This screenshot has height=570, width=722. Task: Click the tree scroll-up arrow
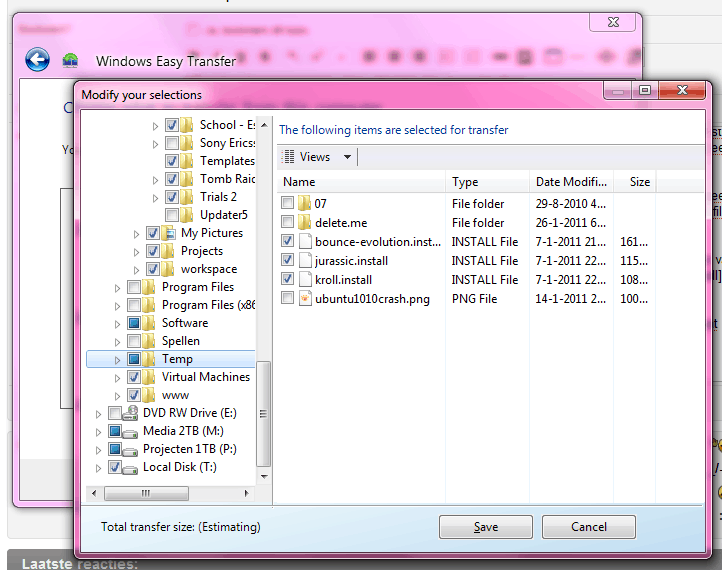pos(264,125)
